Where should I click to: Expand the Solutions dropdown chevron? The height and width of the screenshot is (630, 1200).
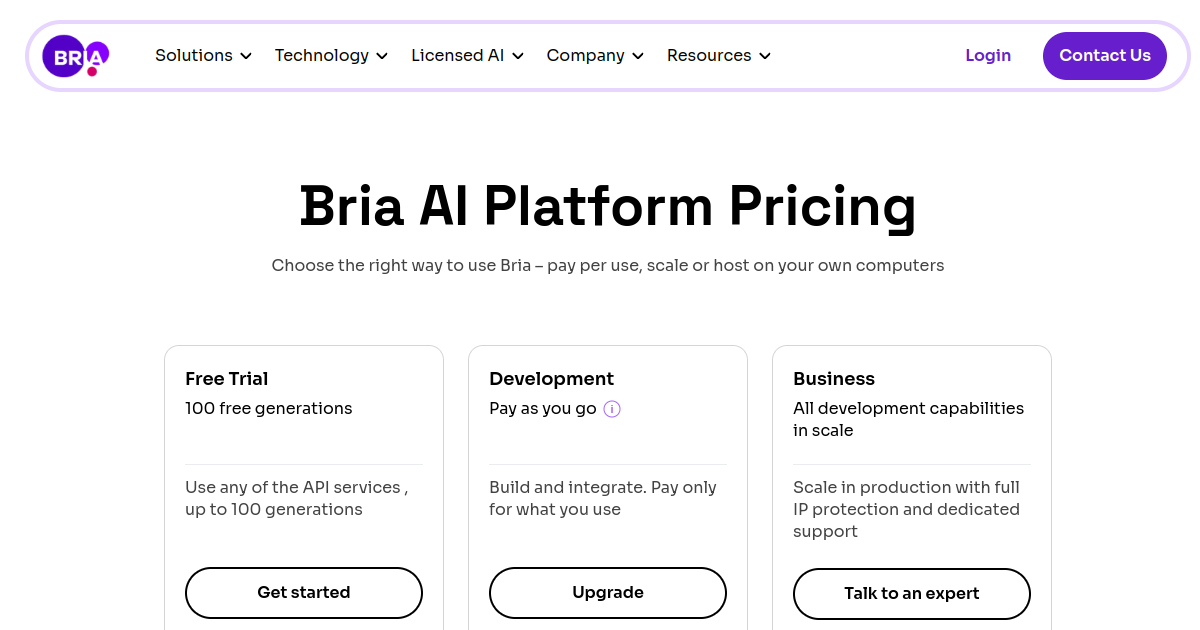(246, 56)
